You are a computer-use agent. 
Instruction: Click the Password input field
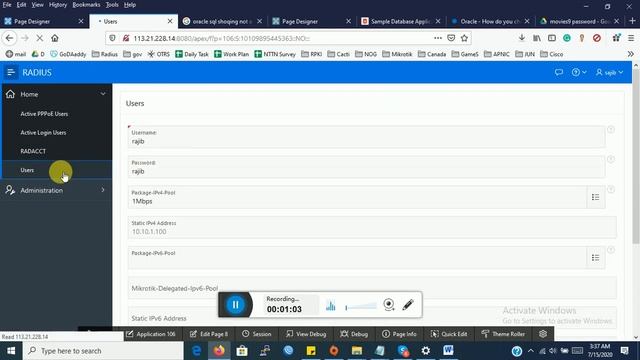366,167
